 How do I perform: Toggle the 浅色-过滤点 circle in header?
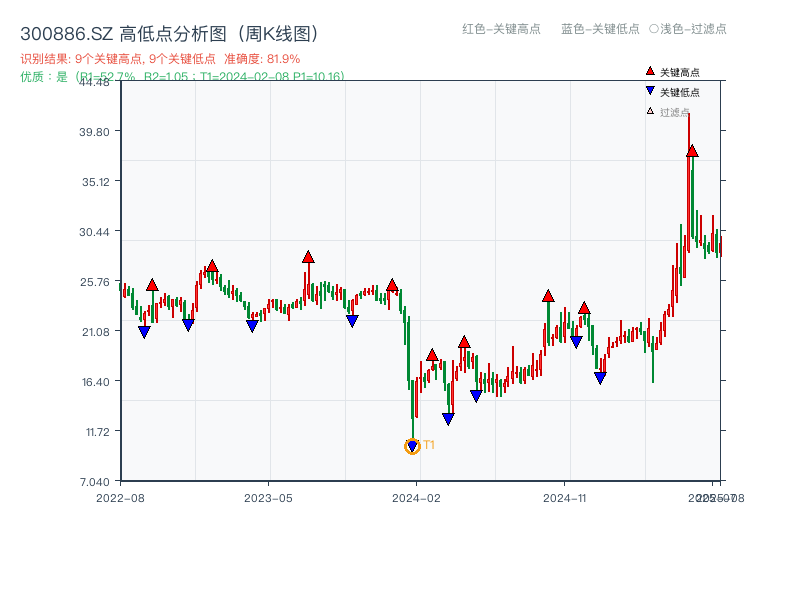pyautogui.click(x=654, y=29)
